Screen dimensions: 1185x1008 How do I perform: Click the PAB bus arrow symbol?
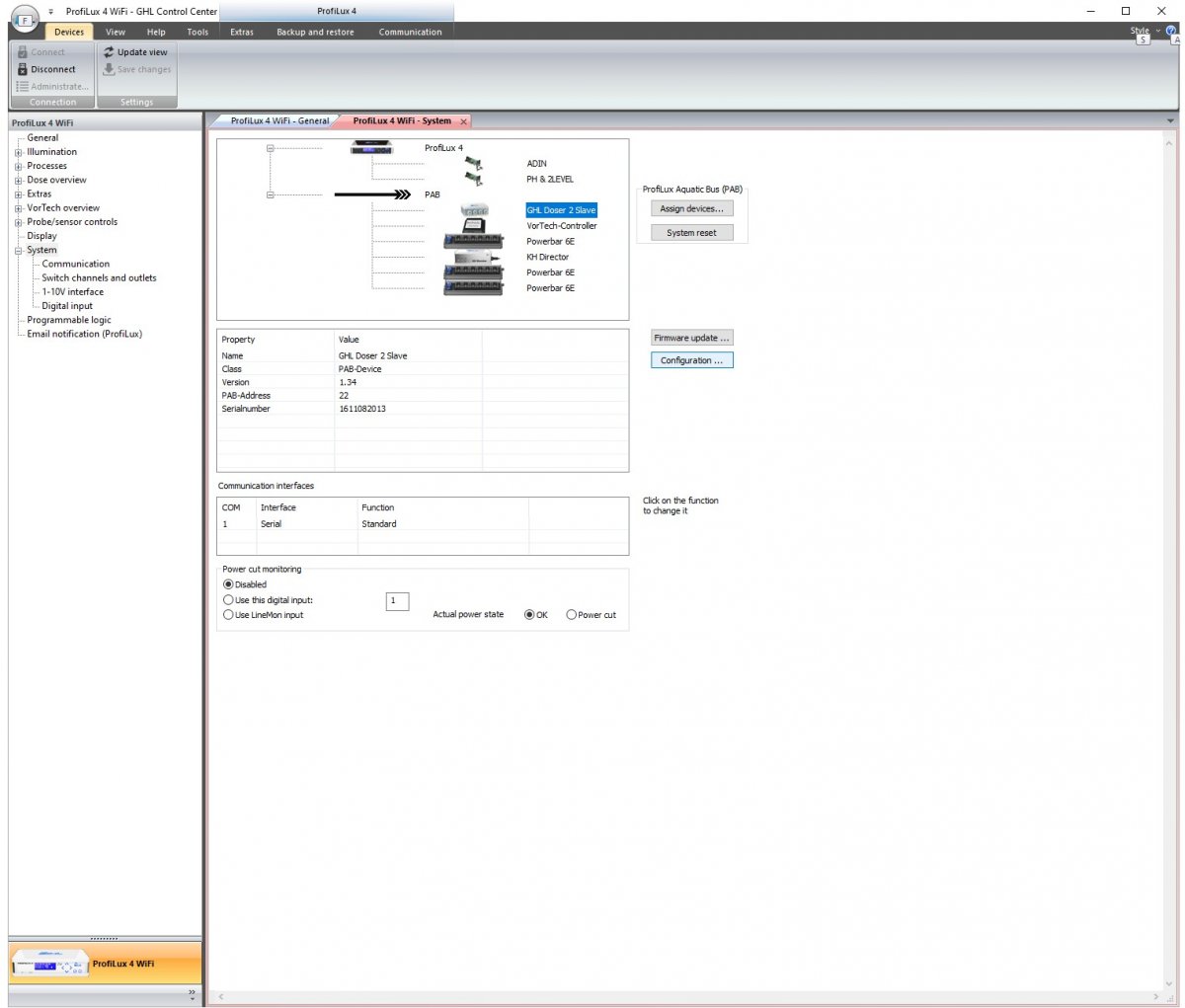(x=372, y=194)
